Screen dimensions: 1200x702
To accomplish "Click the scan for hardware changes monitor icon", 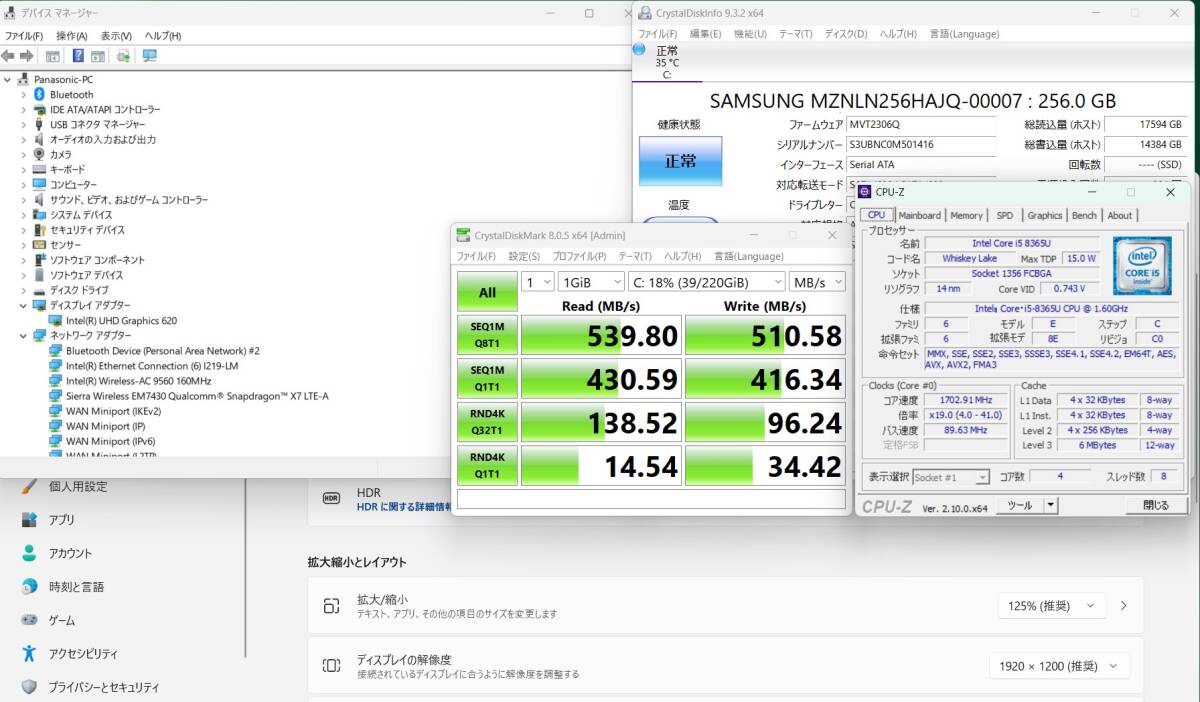I will (150, 56).
